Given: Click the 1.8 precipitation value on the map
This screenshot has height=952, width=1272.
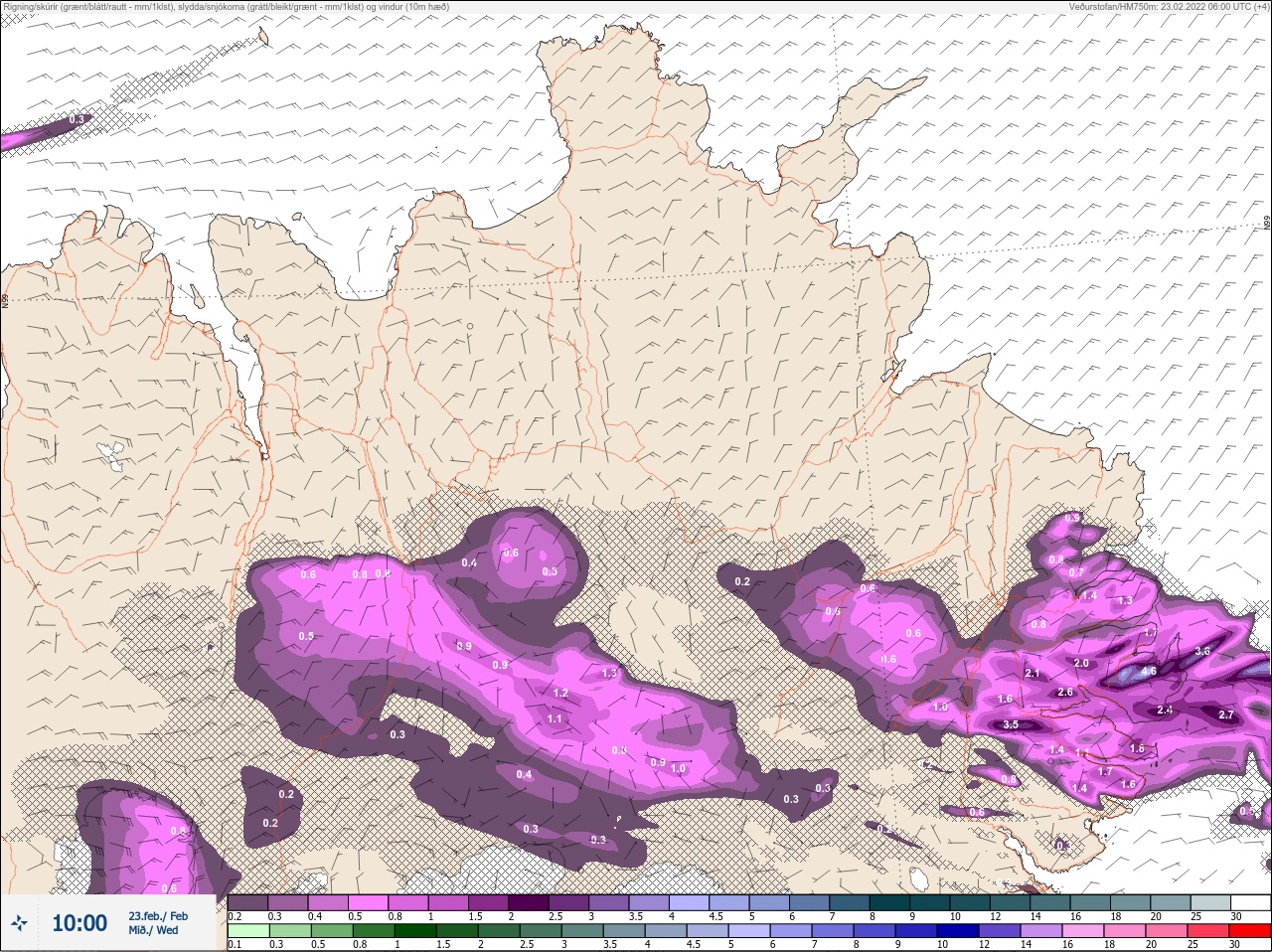Looking at the screenshot, I should point(1138,748).
